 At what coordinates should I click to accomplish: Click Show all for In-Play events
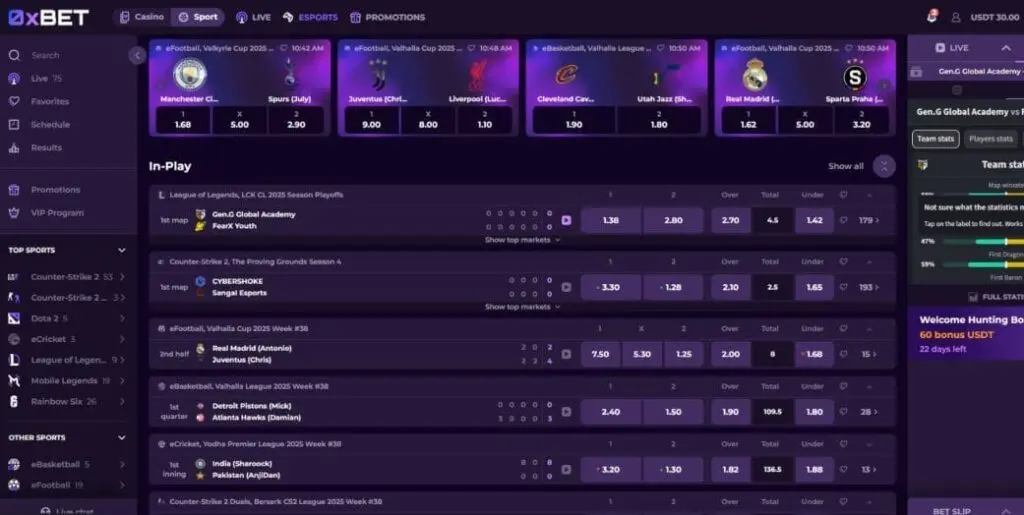[846, 166]
